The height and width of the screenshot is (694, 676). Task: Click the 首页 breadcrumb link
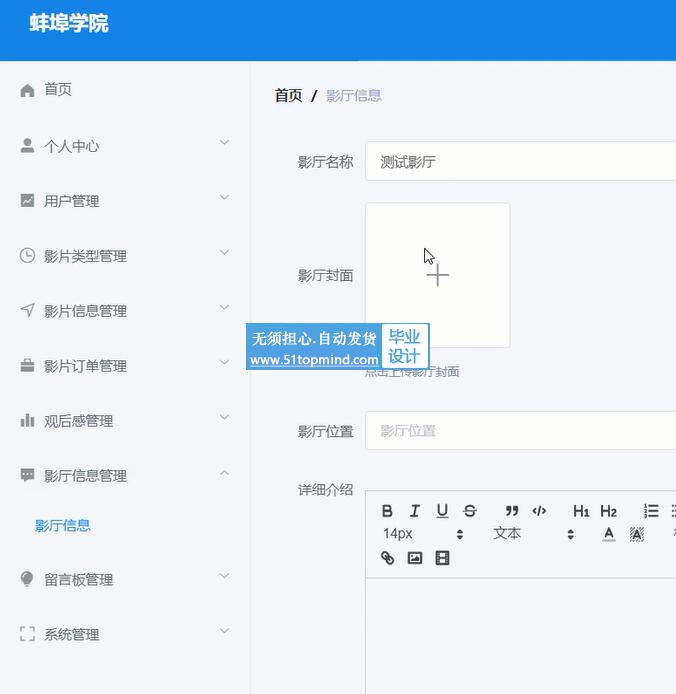point(288,96)
